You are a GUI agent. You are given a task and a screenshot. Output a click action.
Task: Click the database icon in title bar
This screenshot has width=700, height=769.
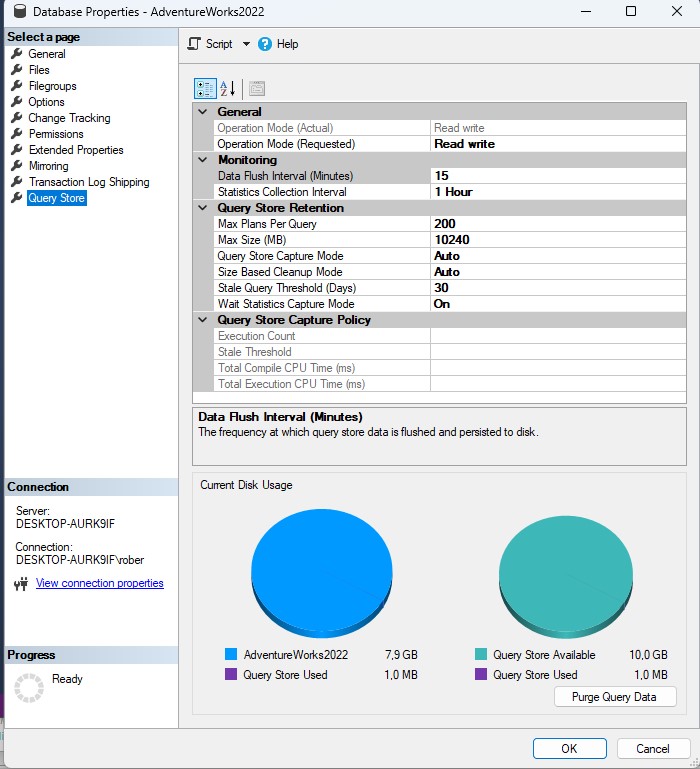click(14, 12)
